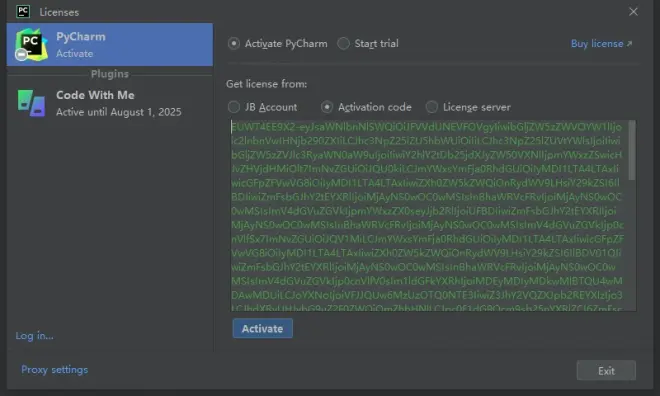Select the PyCharm Activate entry in list

tap(110, 45)
